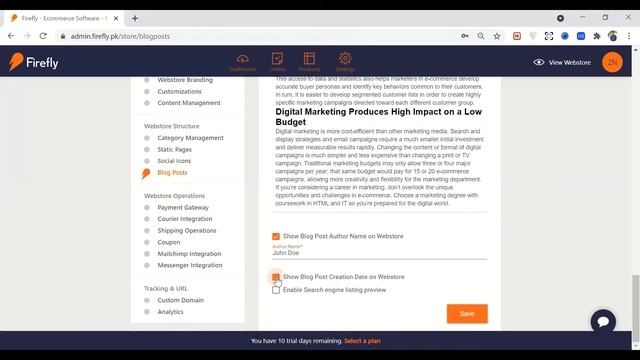Click the recording indicator icon in title bar
The height and width of the screenshot is (360, 640).
560,18
